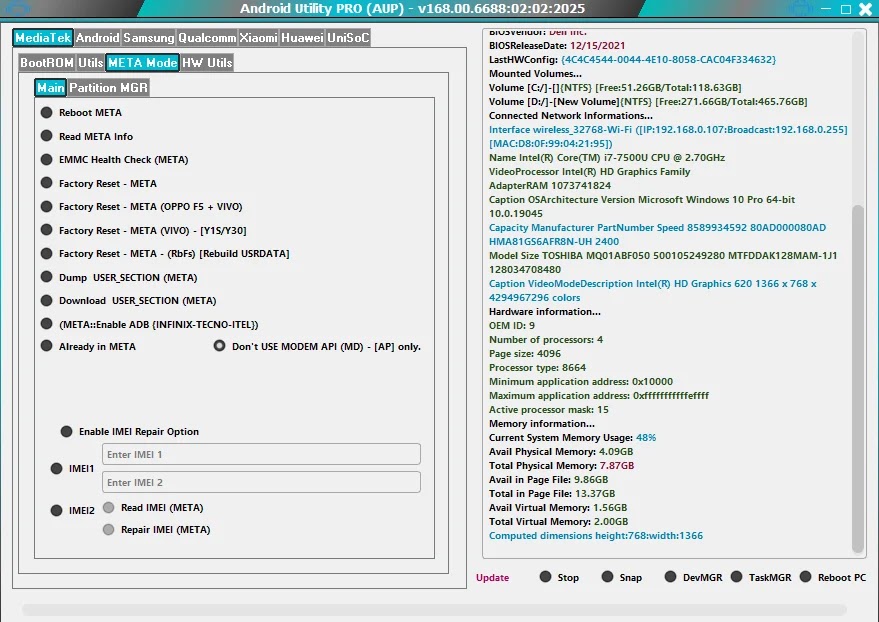The height and width of the screenshot is (622, 879).
Task: Click the Total Physical Memory 7.87GB line
Action: point(562,466)
